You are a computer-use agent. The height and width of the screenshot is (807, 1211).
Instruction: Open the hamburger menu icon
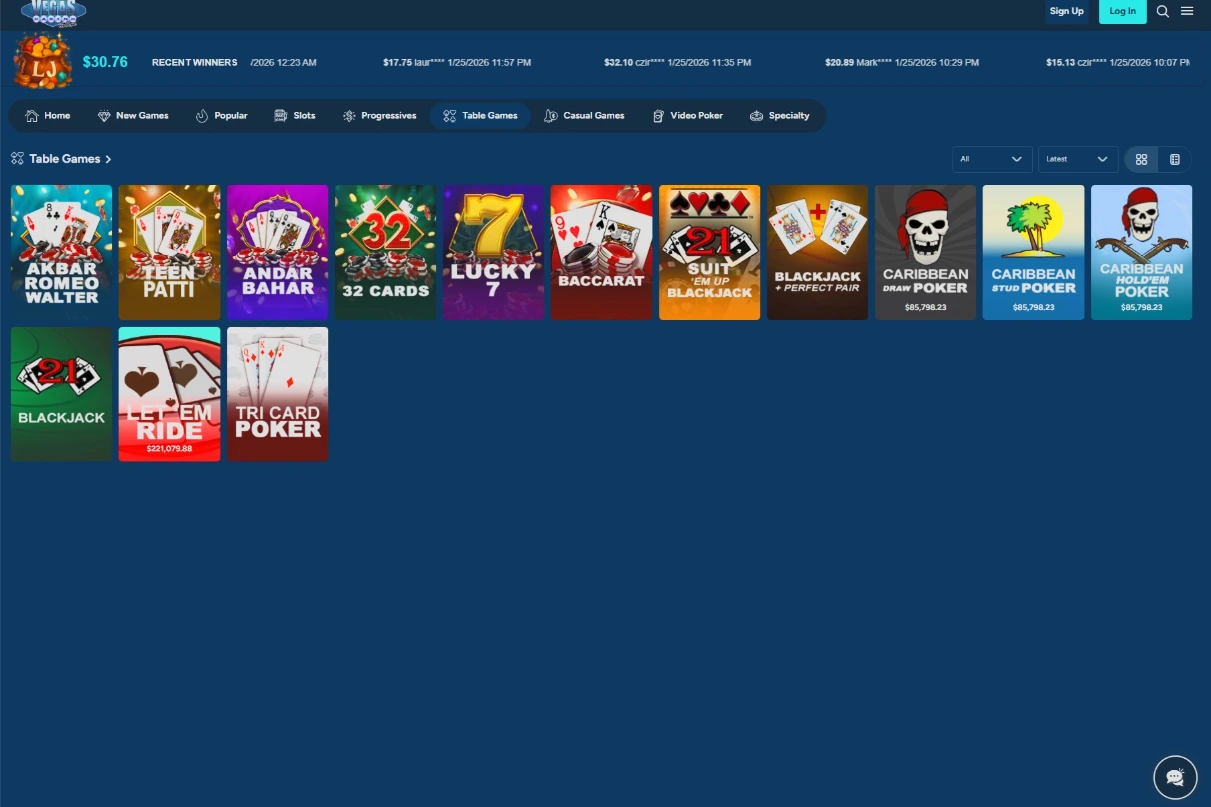1187,11
